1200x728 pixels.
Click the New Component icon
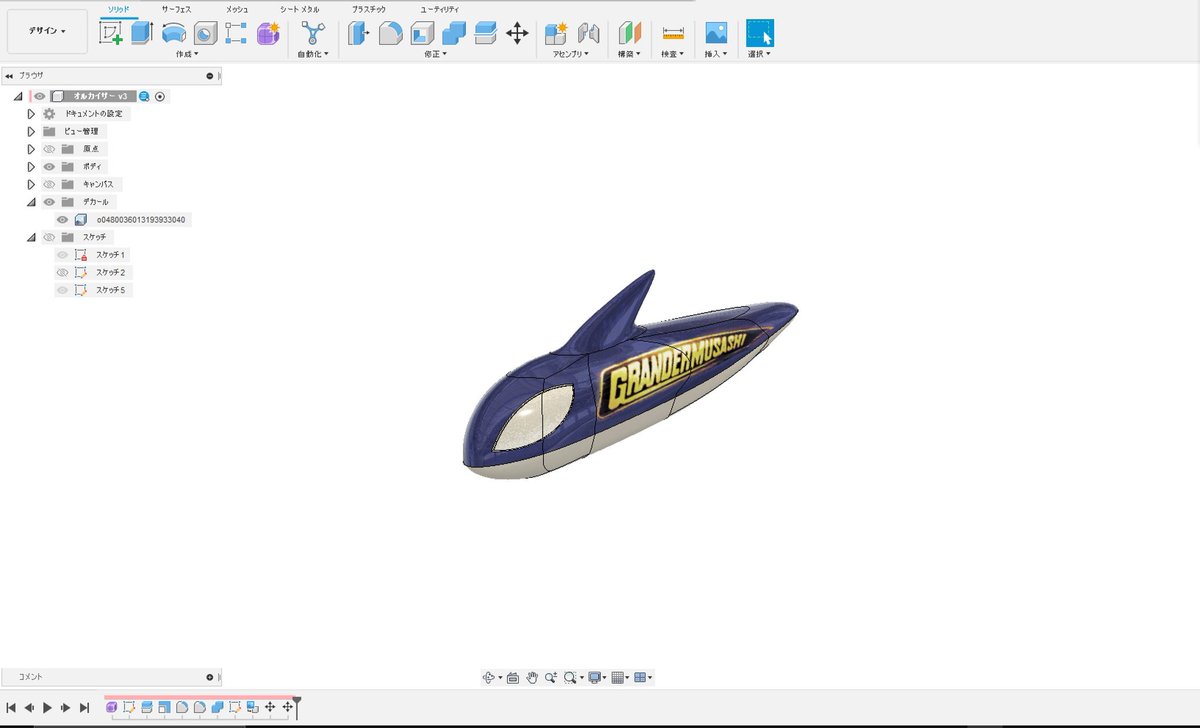click(557, 33)
